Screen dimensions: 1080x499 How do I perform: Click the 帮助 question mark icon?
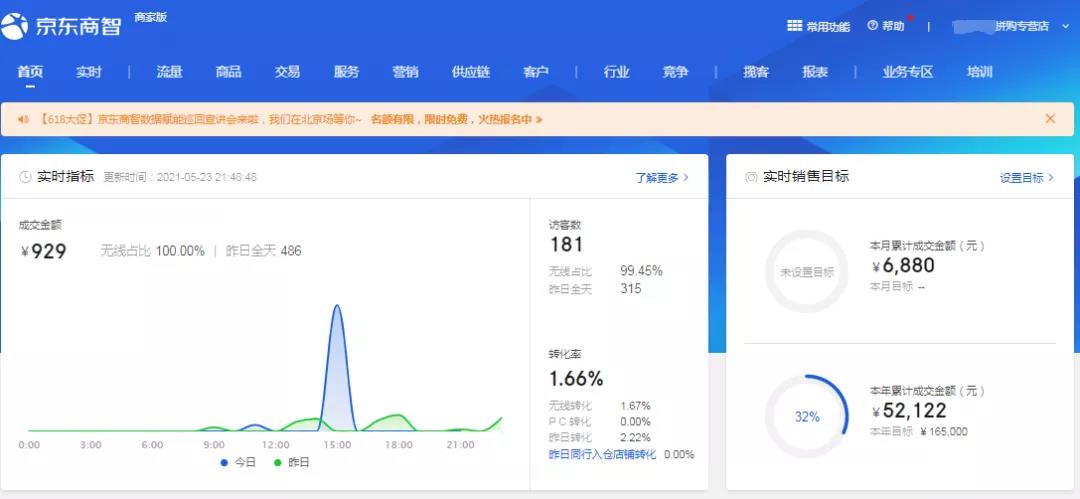873,26
